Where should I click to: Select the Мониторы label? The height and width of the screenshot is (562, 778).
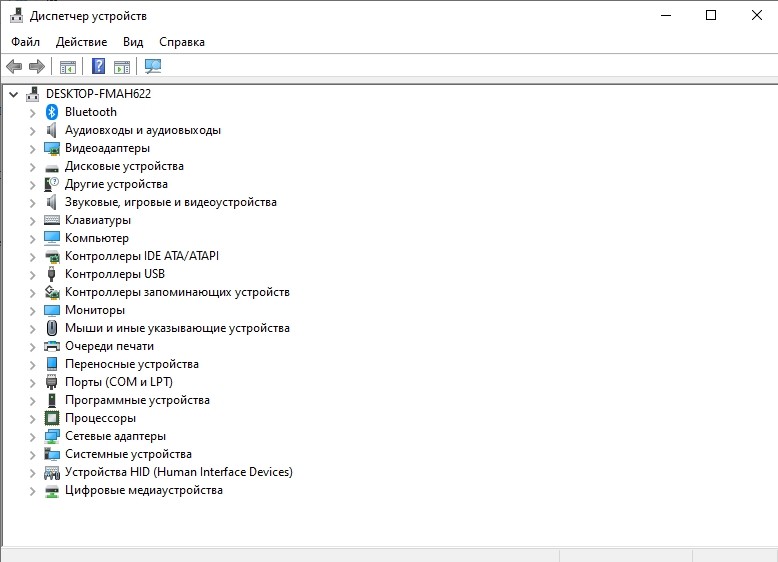pyautogui.click(x=95, y=310)
